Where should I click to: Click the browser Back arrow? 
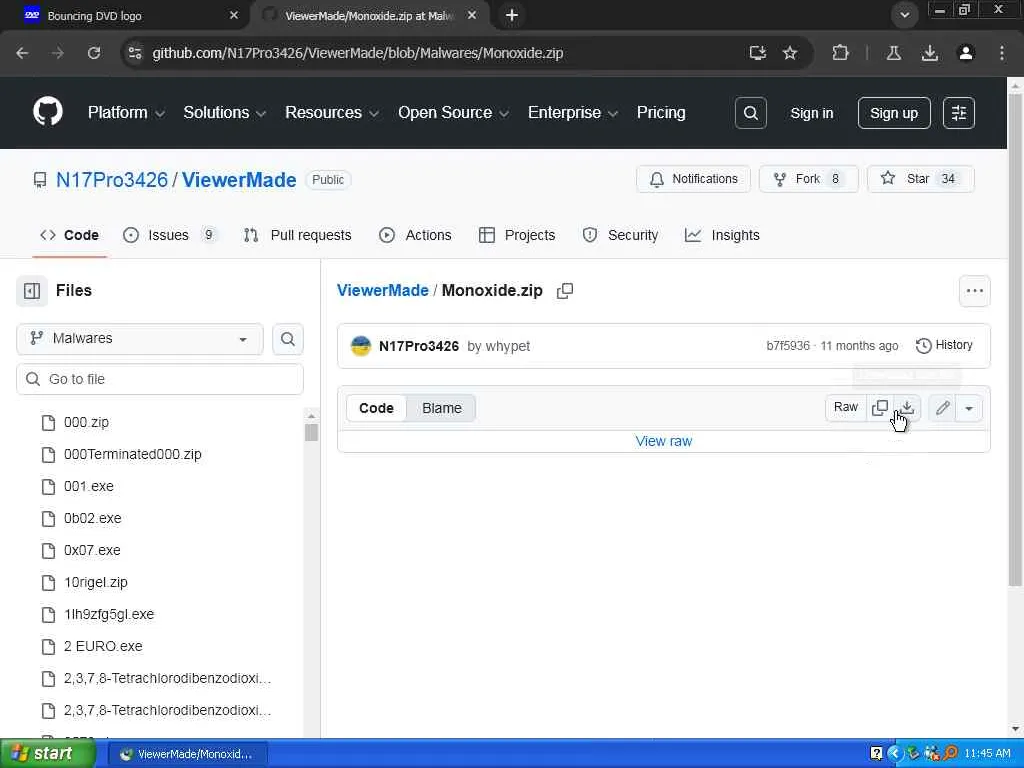22,53
